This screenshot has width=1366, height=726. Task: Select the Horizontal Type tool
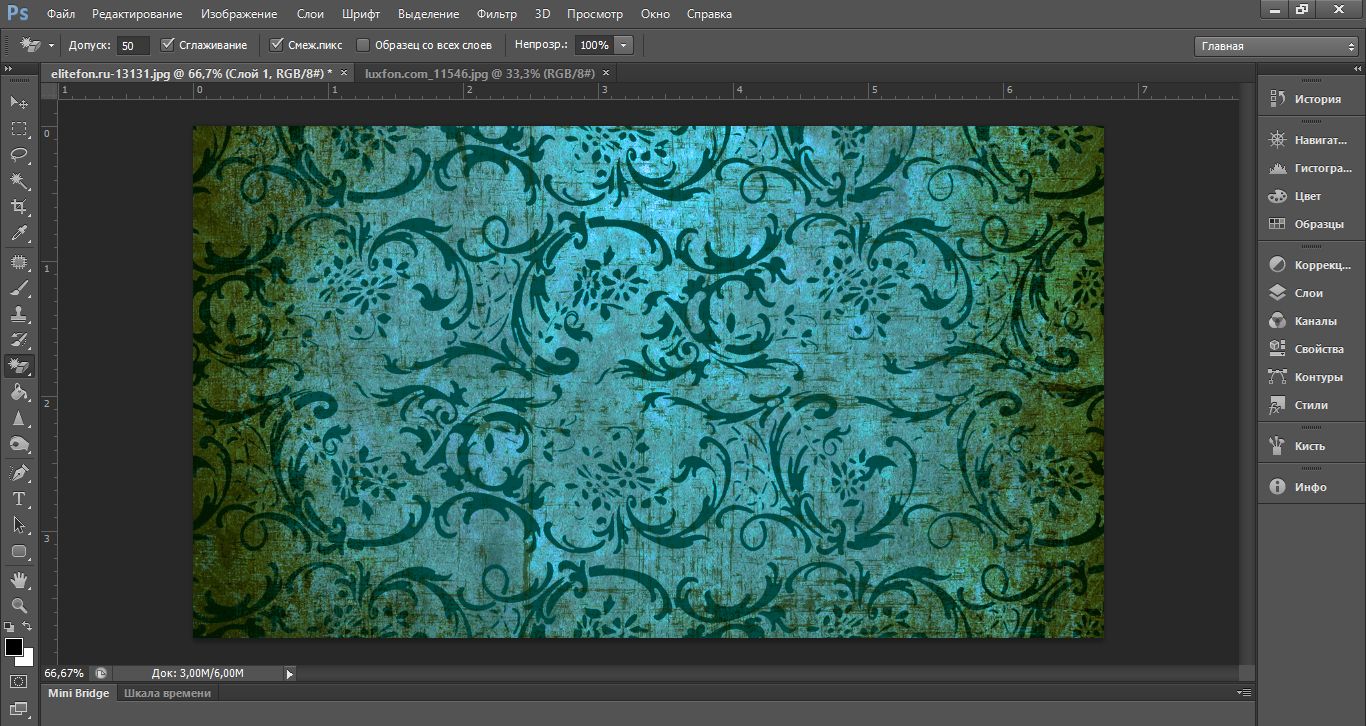click(19, 499)
